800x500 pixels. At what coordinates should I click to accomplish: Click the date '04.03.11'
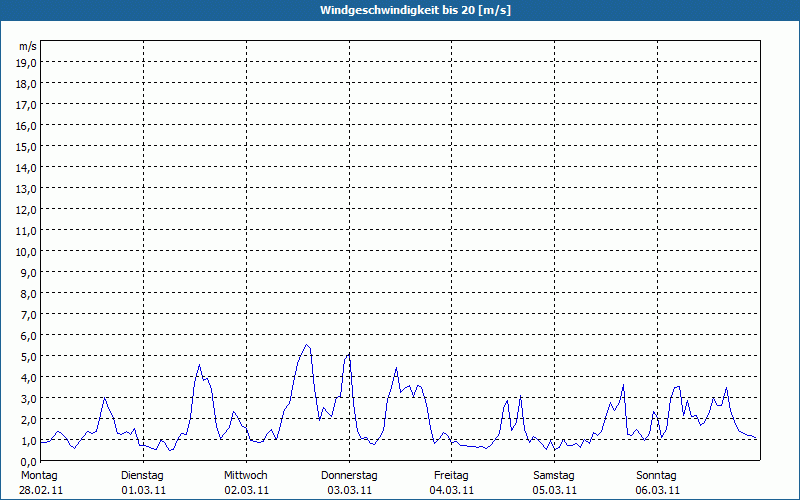pyautogui.click(x=452, y=490)
